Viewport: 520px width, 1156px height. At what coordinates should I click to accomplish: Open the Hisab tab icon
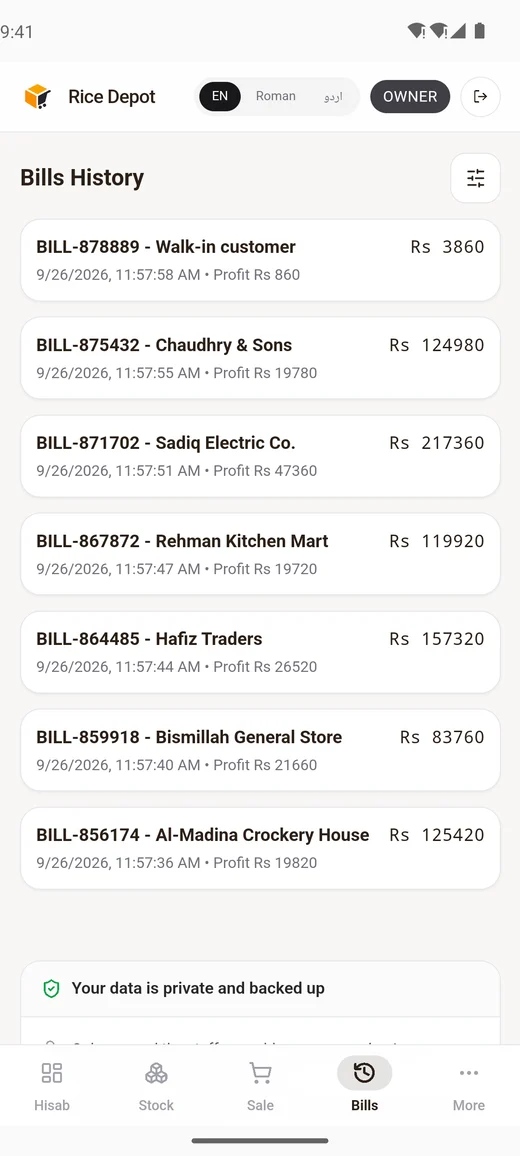(52, 1073)
